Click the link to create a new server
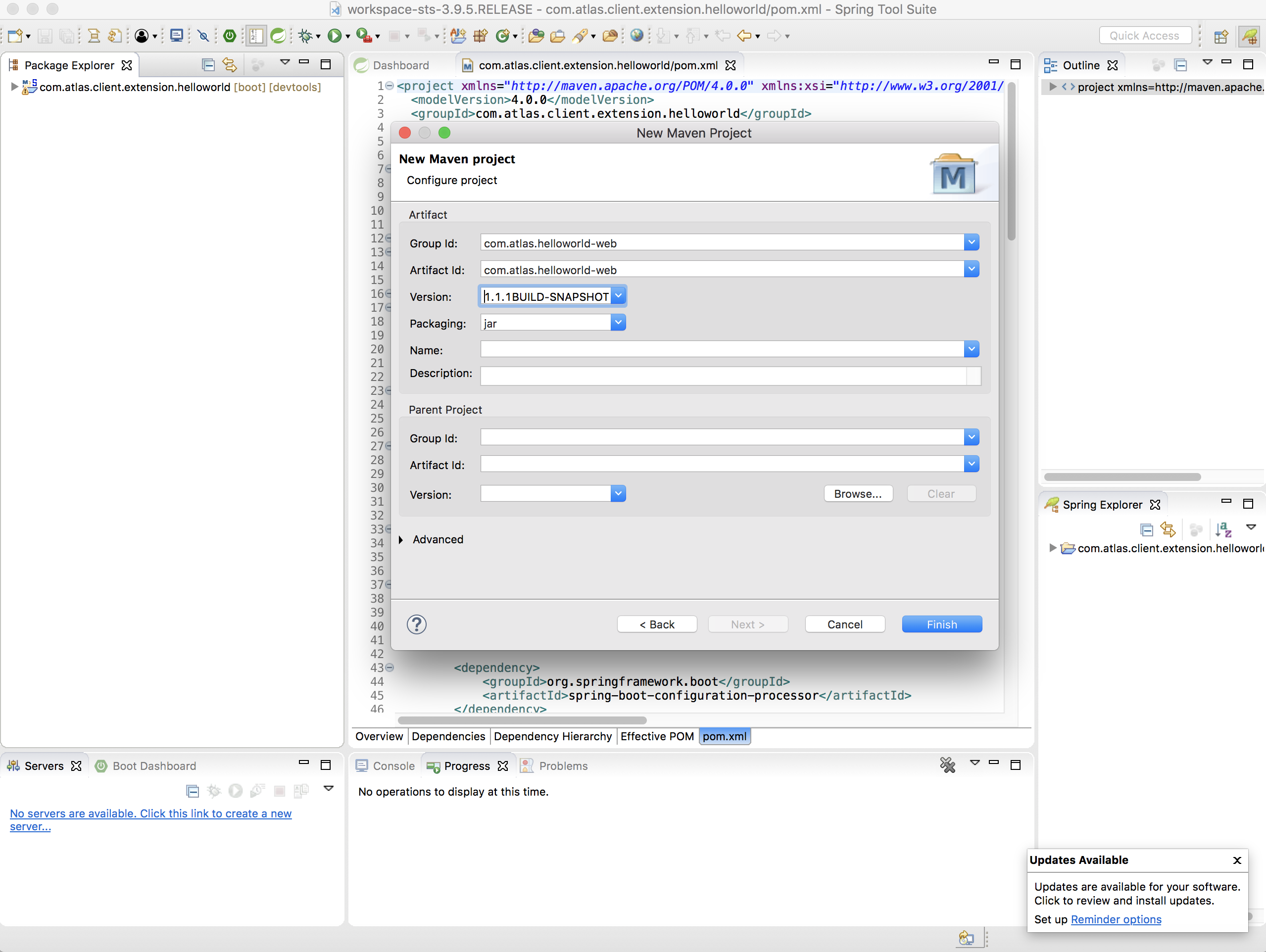 [150, 819]
